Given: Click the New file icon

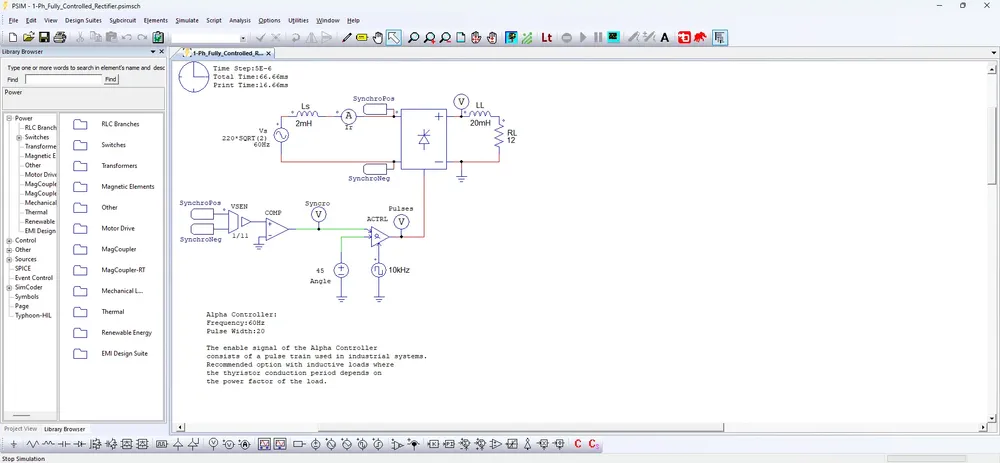Looking at the screenshot, I should click(x=13, y=38).
